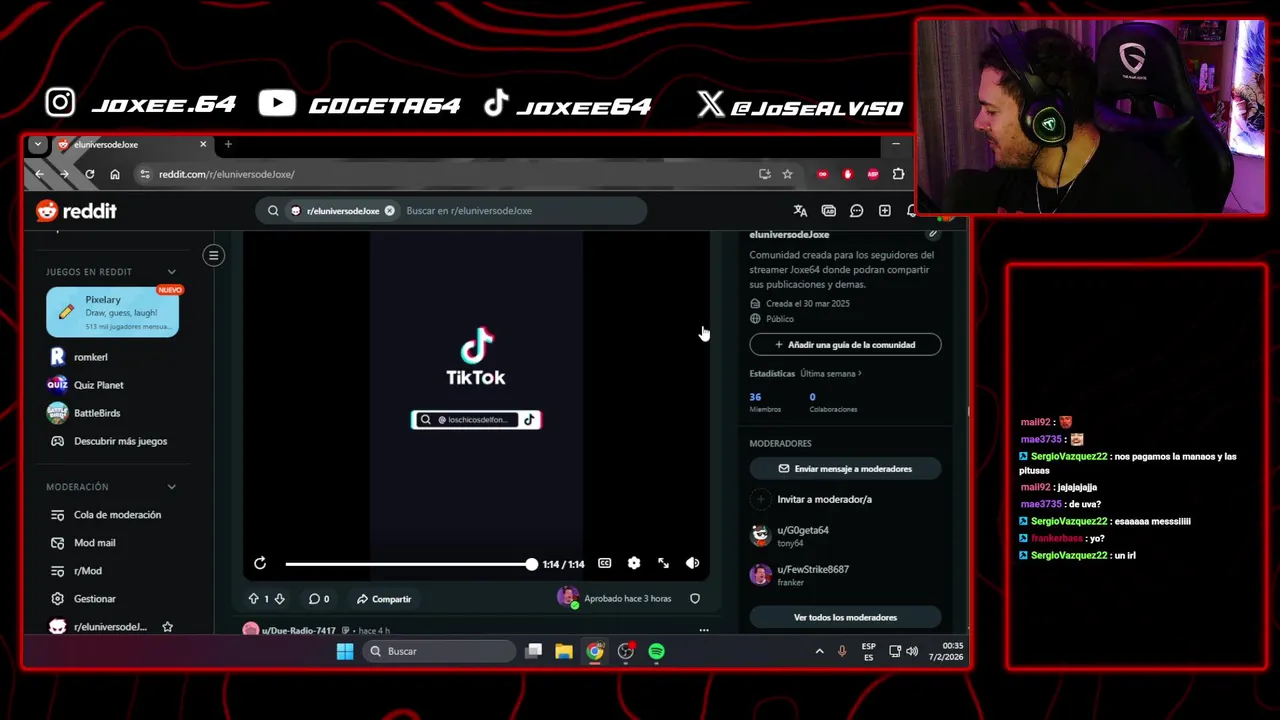Open the red hand blocker extension
The image size is (1280, 720).
point(848,174)
